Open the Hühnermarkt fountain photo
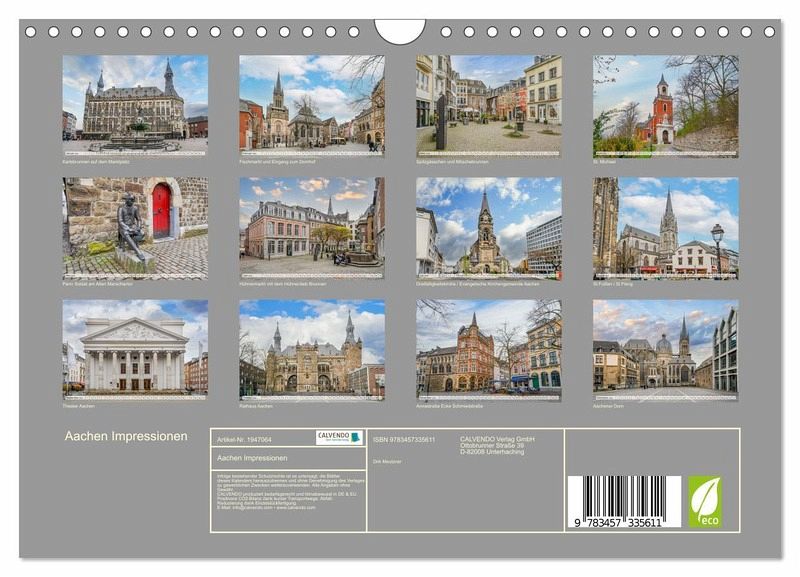Image resolution: width=800 pixels, height=577 pixels. (312, 228)
